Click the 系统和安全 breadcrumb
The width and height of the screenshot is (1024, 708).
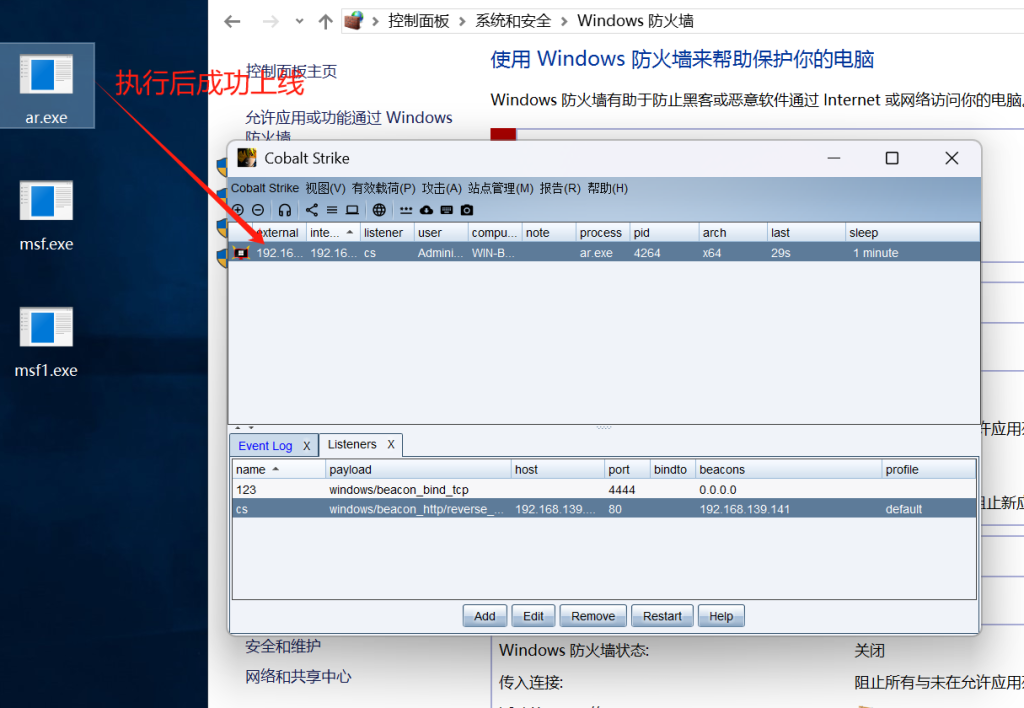(513, 21)
